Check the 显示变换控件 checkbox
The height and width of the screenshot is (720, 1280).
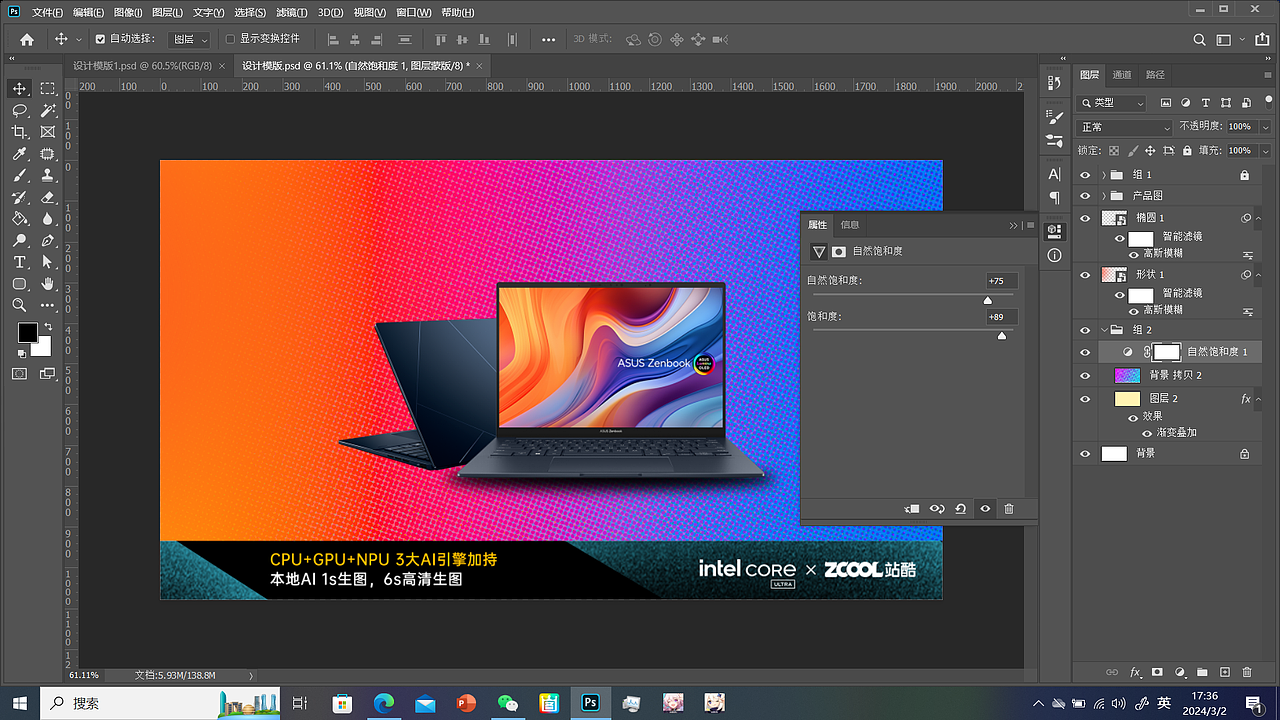pos(230,39)
